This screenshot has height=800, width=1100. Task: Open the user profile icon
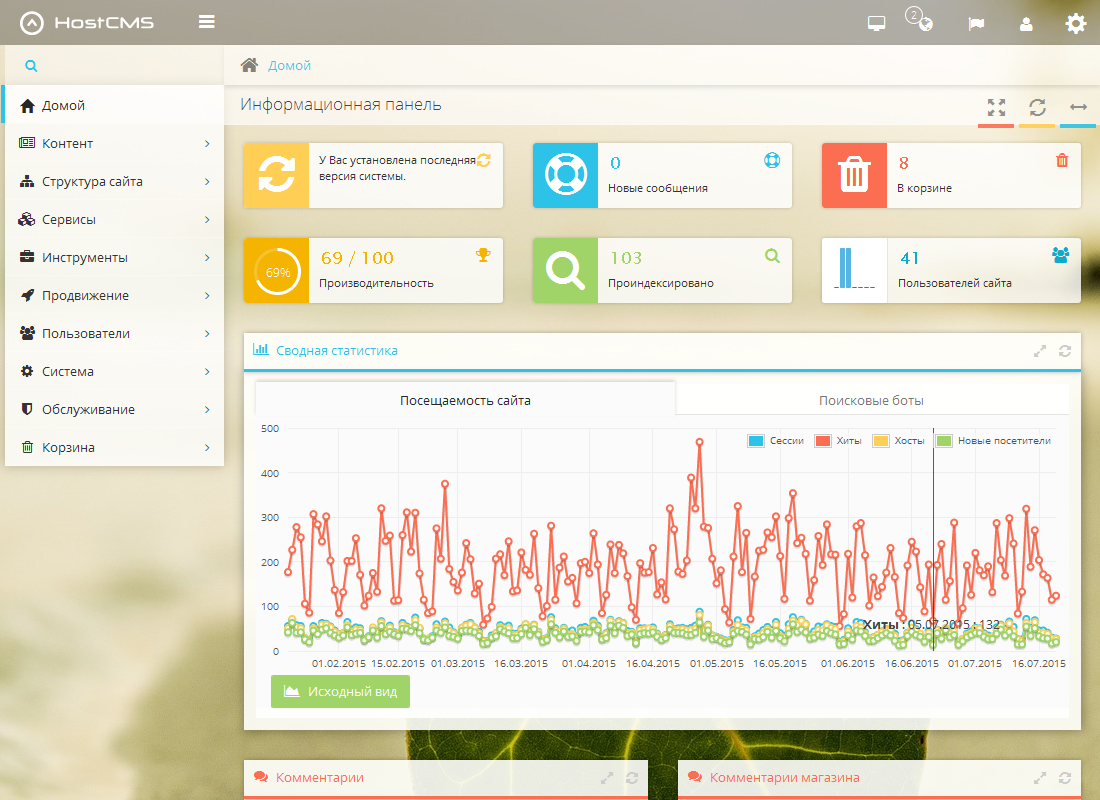coord(1026,24)
